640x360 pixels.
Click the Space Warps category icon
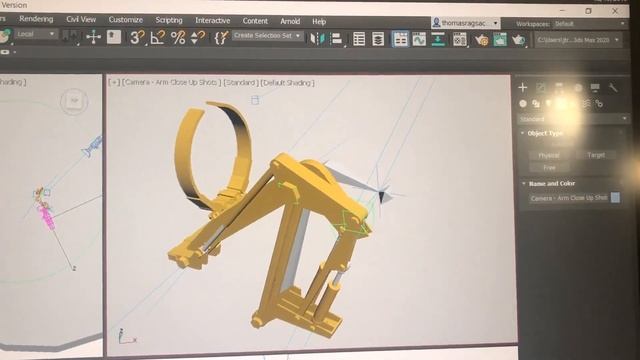pos(586,104)
